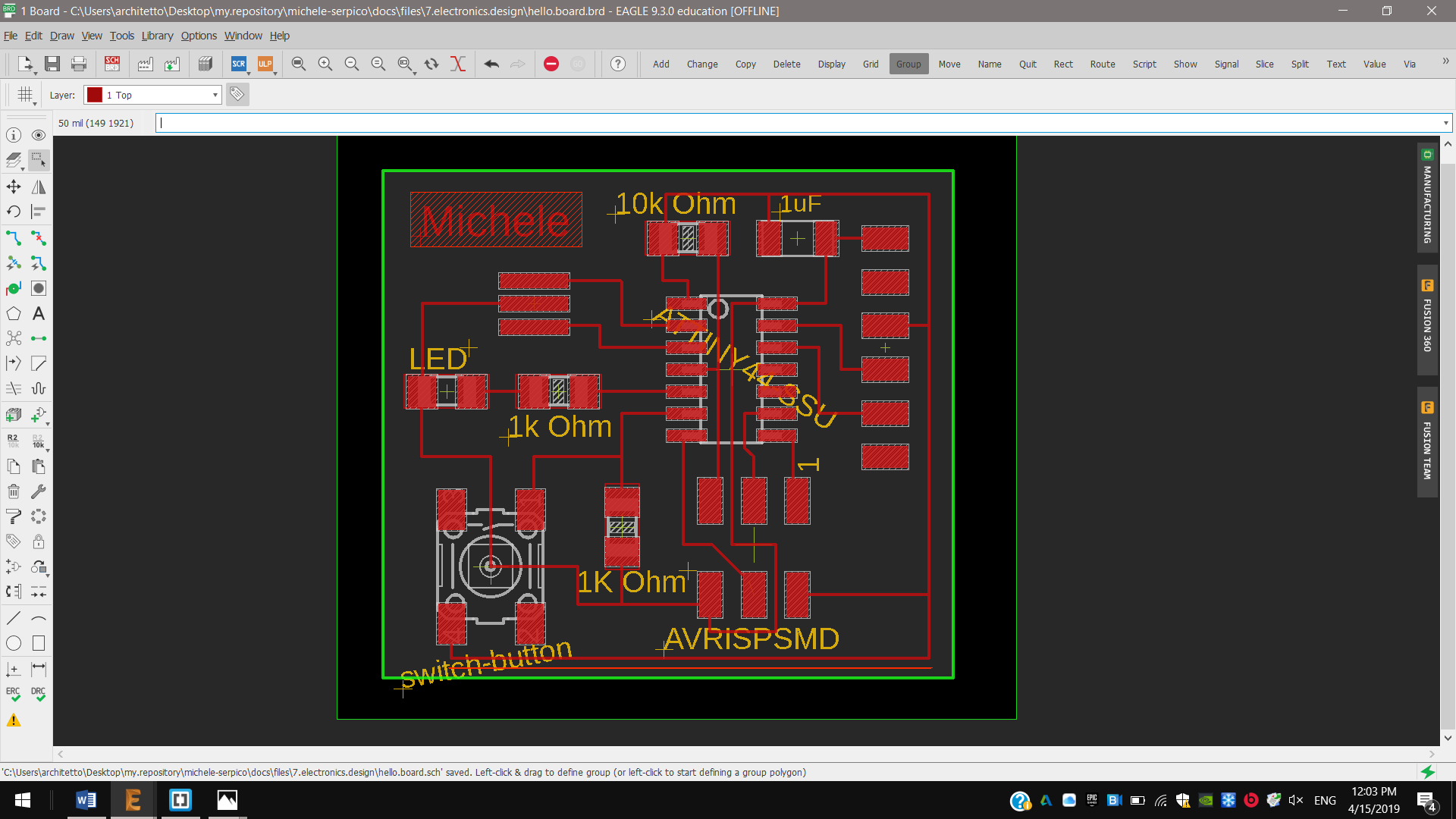Viewport: 1456px width, 819px height.
Task: Click the Zoom to fit icon
Action: click(x=299, y=64)
